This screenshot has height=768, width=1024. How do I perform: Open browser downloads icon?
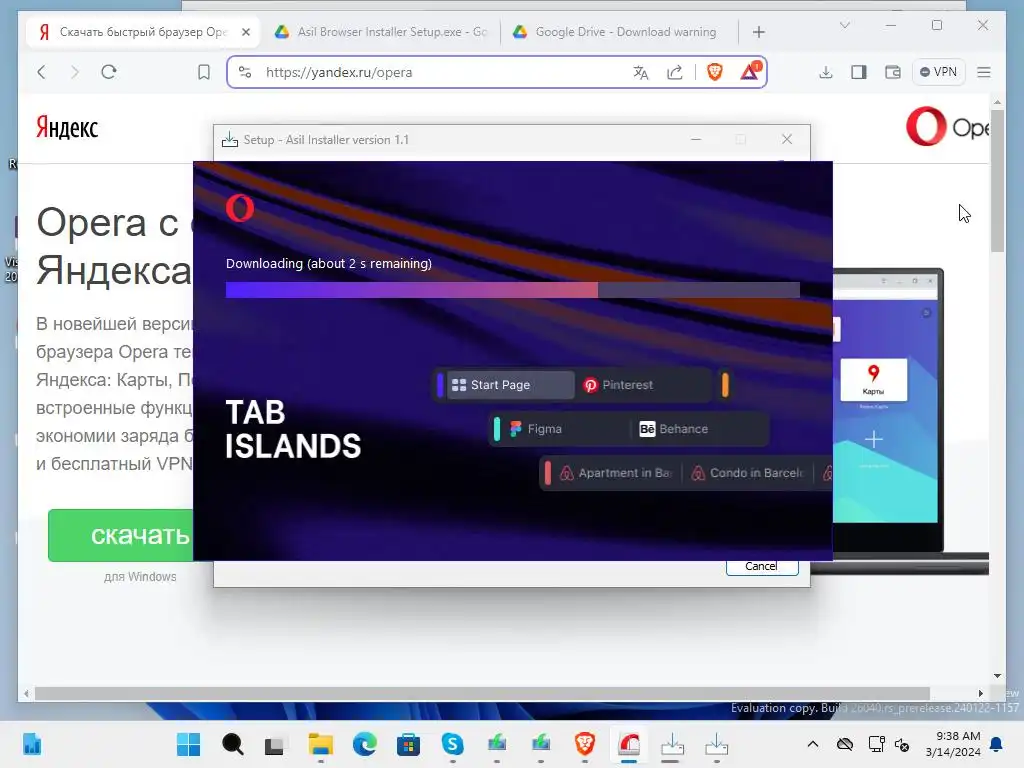tap(825, 72)
